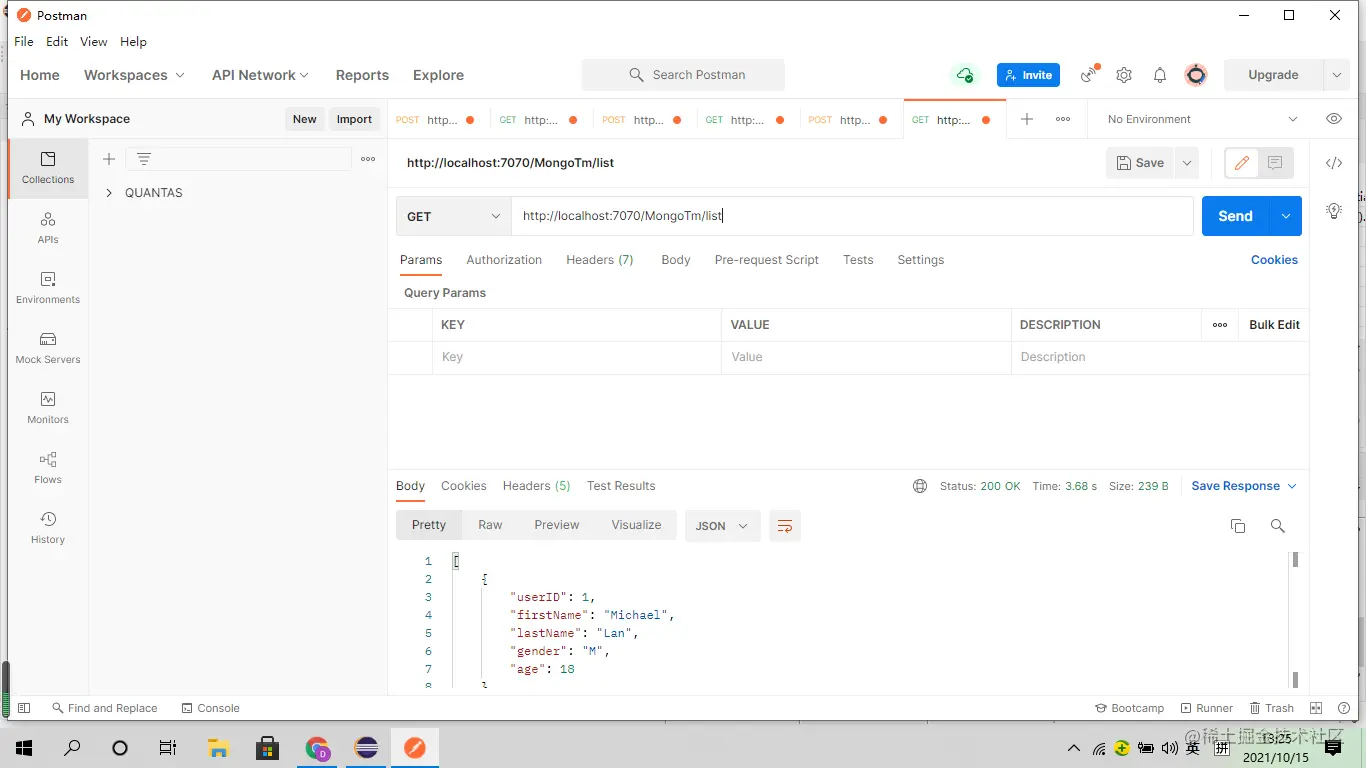Switch to comments mode icon
This screenshot has height=768, width=1366.
coord(1275,163)
